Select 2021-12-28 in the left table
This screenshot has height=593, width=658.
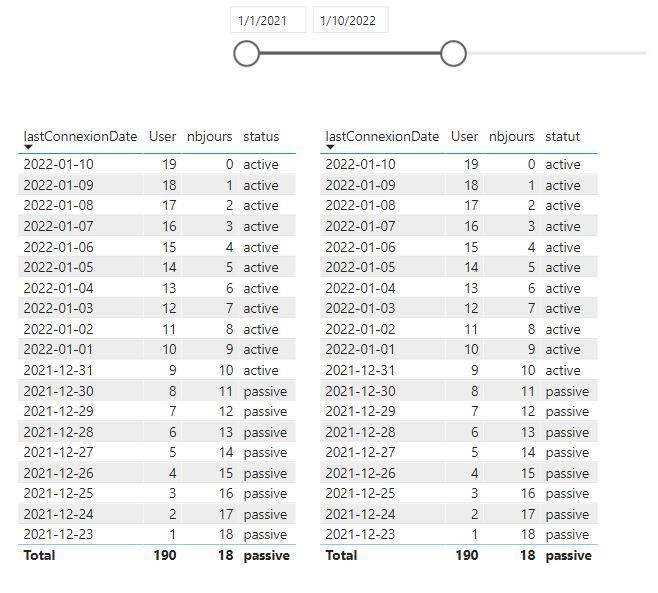(58, 433)
